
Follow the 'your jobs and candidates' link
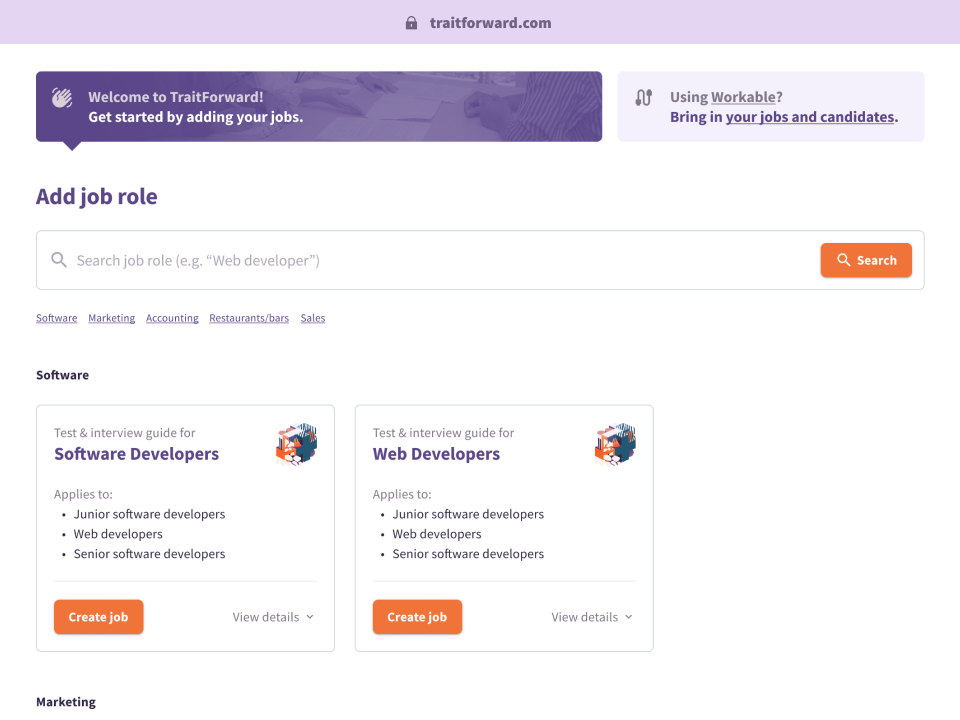click(810, 117)
